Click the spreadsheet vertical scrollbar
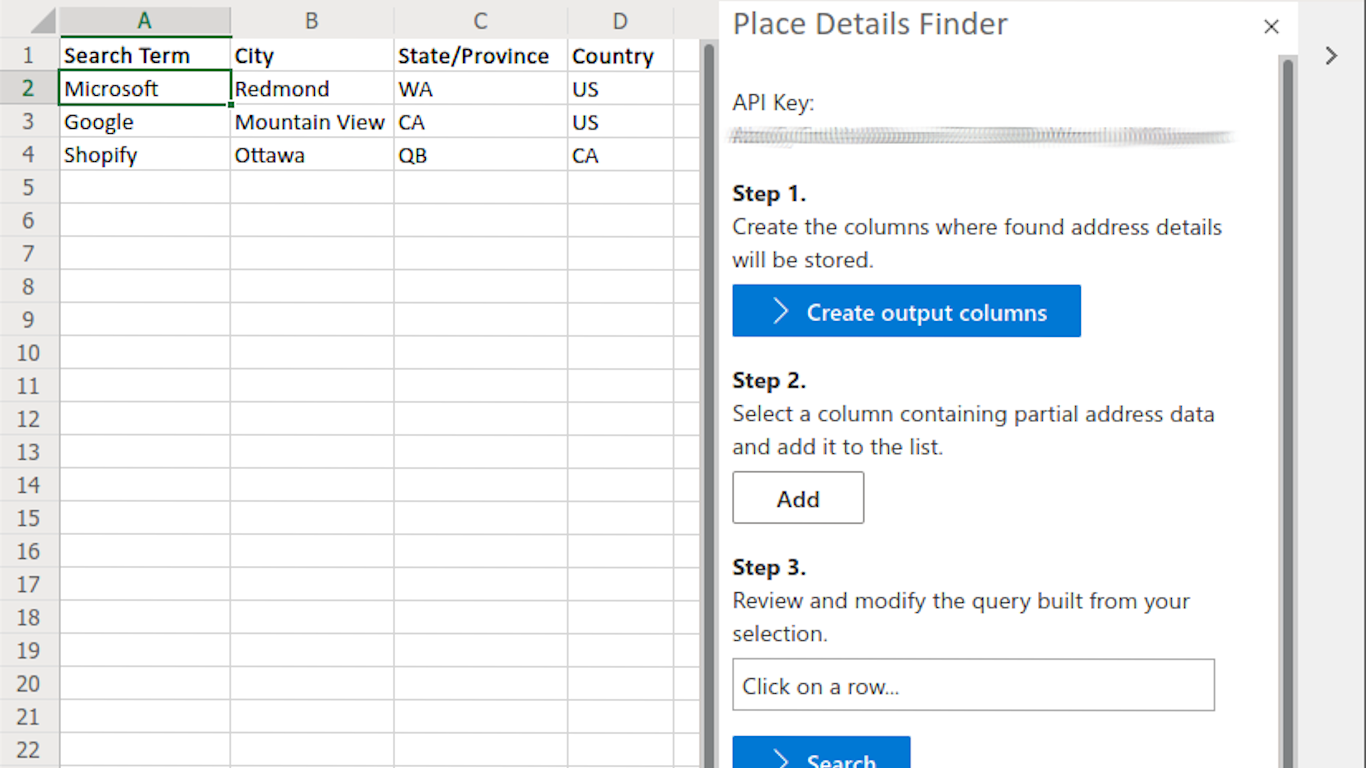The height and width of the screenshot is (768, 1366). (708, 400)
